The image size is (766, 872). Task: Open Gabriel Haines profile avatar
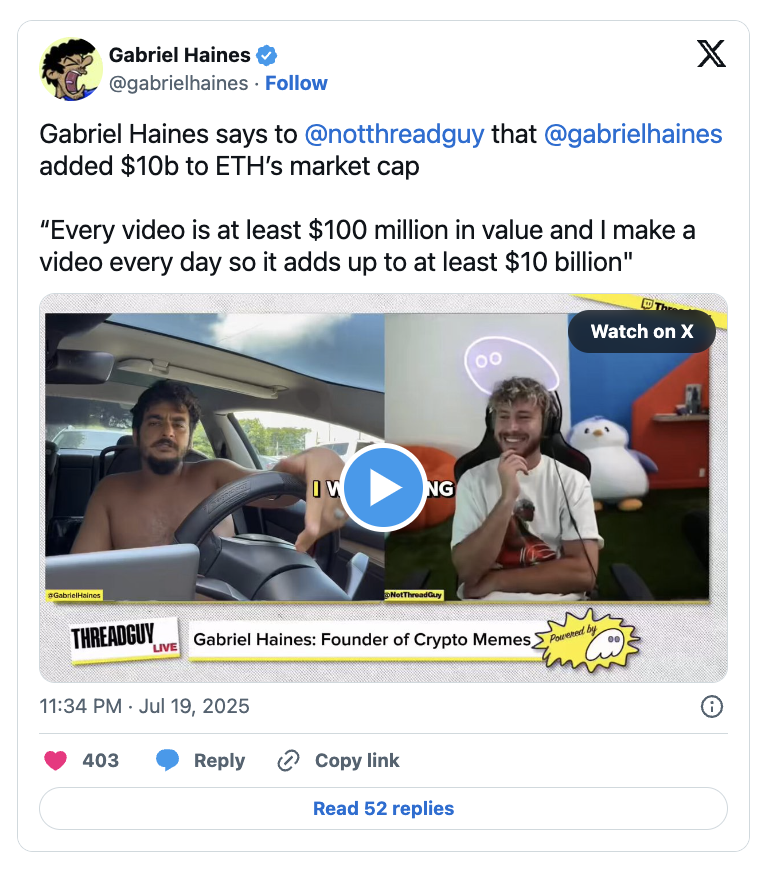click(71, 69)
